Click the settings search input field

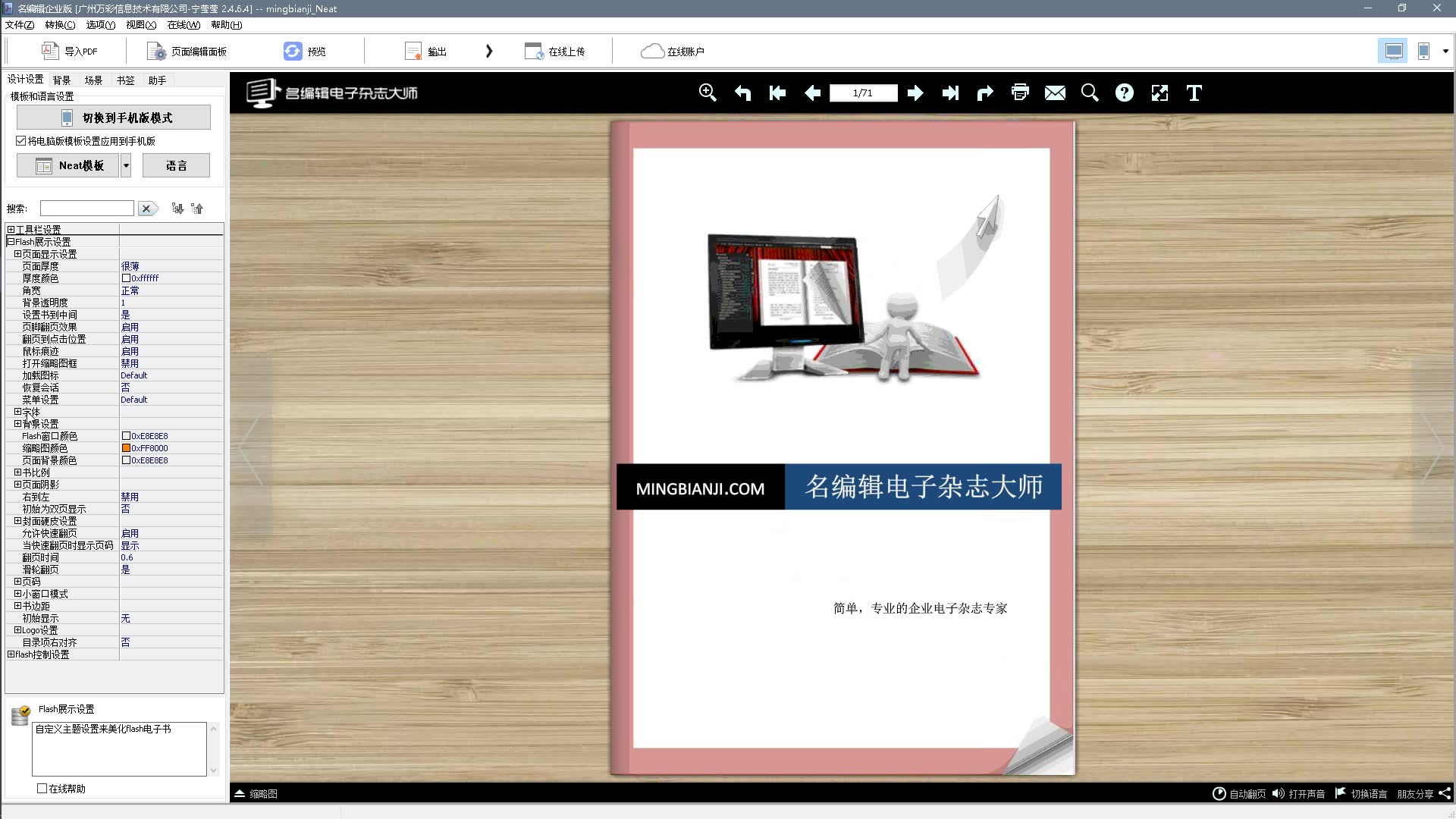coord(86,208)
